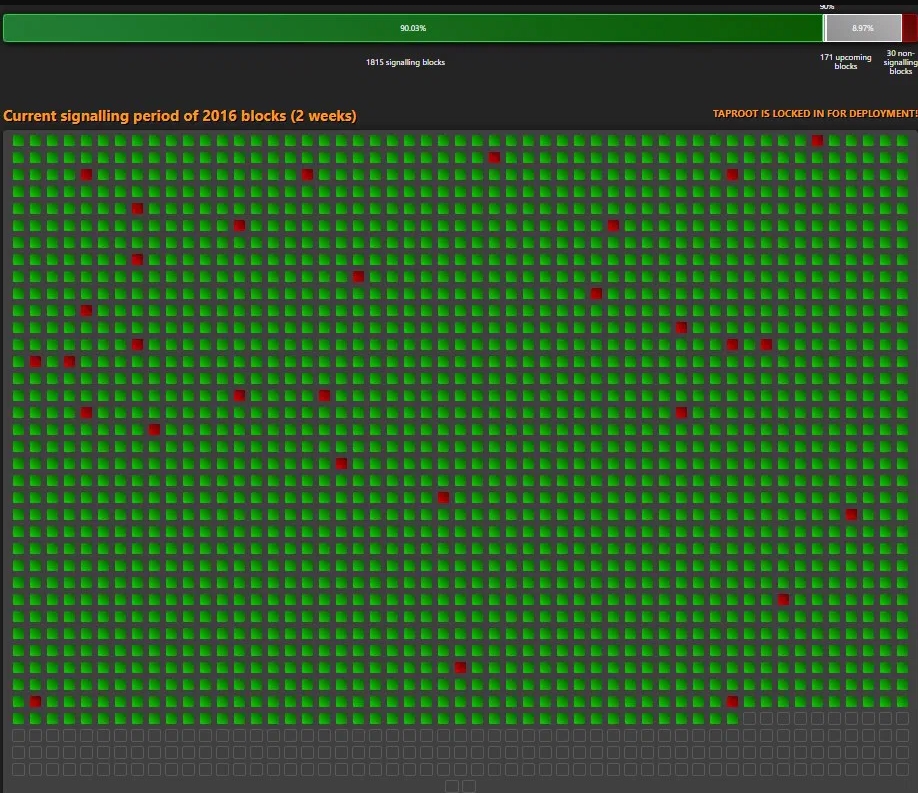Click the red non-signalling segment of progress bar
The image size is (918, 793).
point(910,28)
